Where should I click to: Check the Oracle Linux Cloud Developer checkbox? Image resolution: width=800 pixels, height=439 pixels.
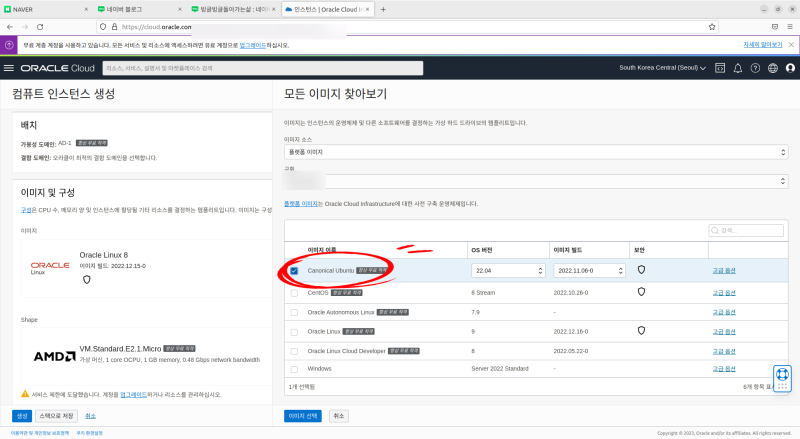pos(294,351)
